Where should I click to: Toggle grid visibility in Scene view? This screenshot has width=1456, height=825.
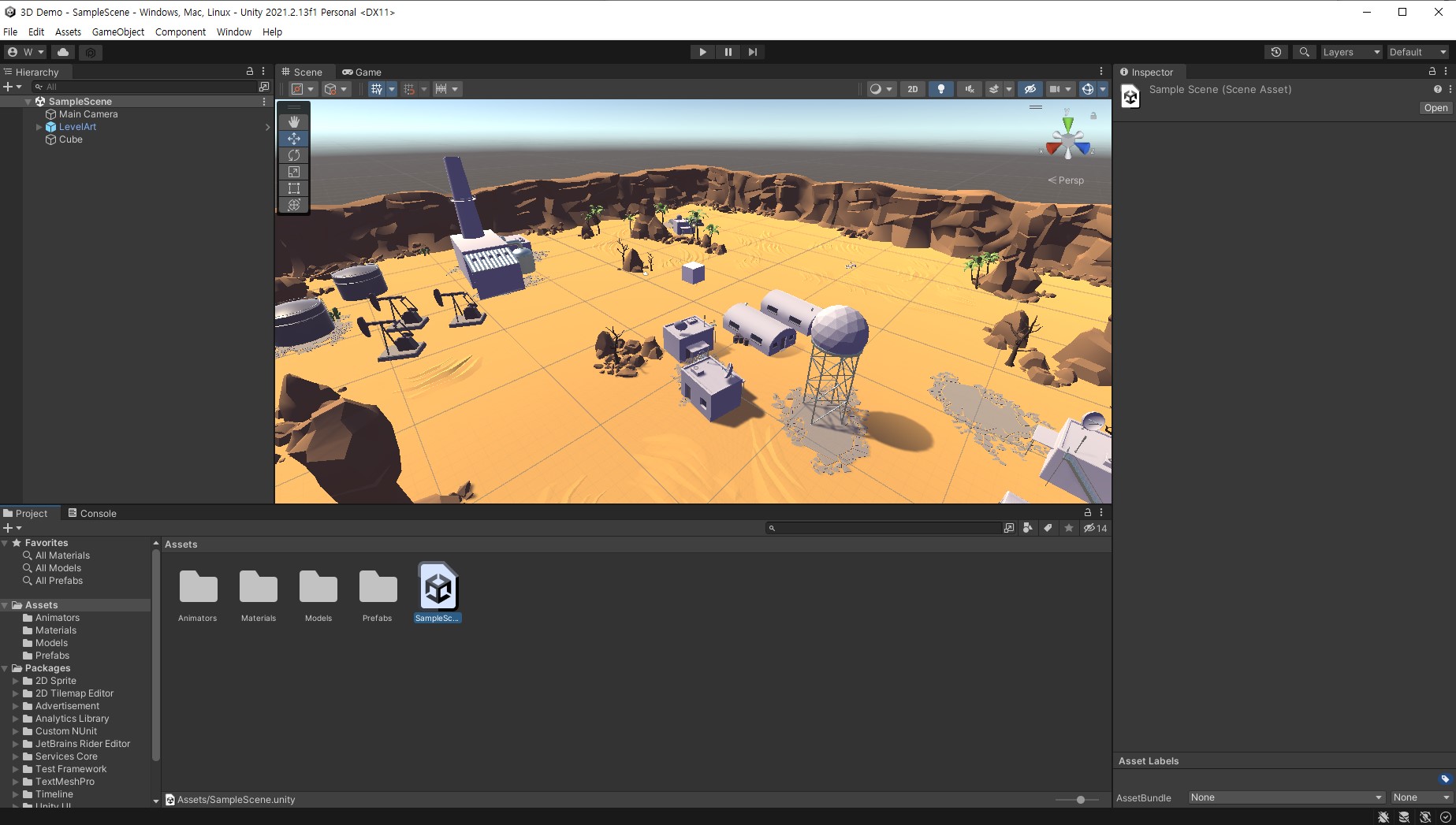(377, 89)
